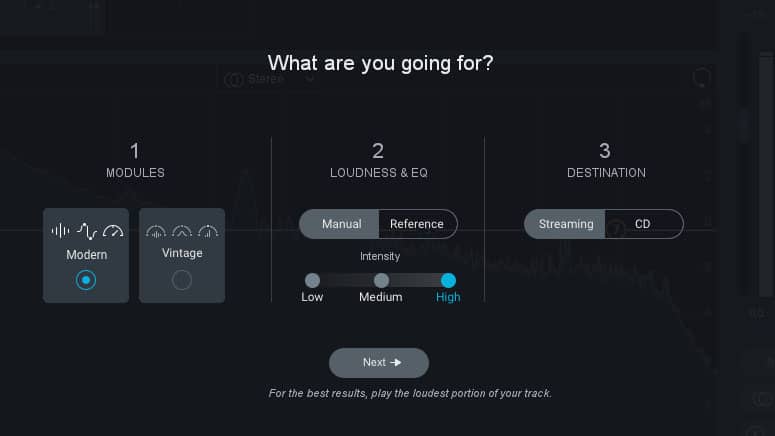Click the middle dial icon above Vintage
775x436 pixels.
tap(182, 232)
